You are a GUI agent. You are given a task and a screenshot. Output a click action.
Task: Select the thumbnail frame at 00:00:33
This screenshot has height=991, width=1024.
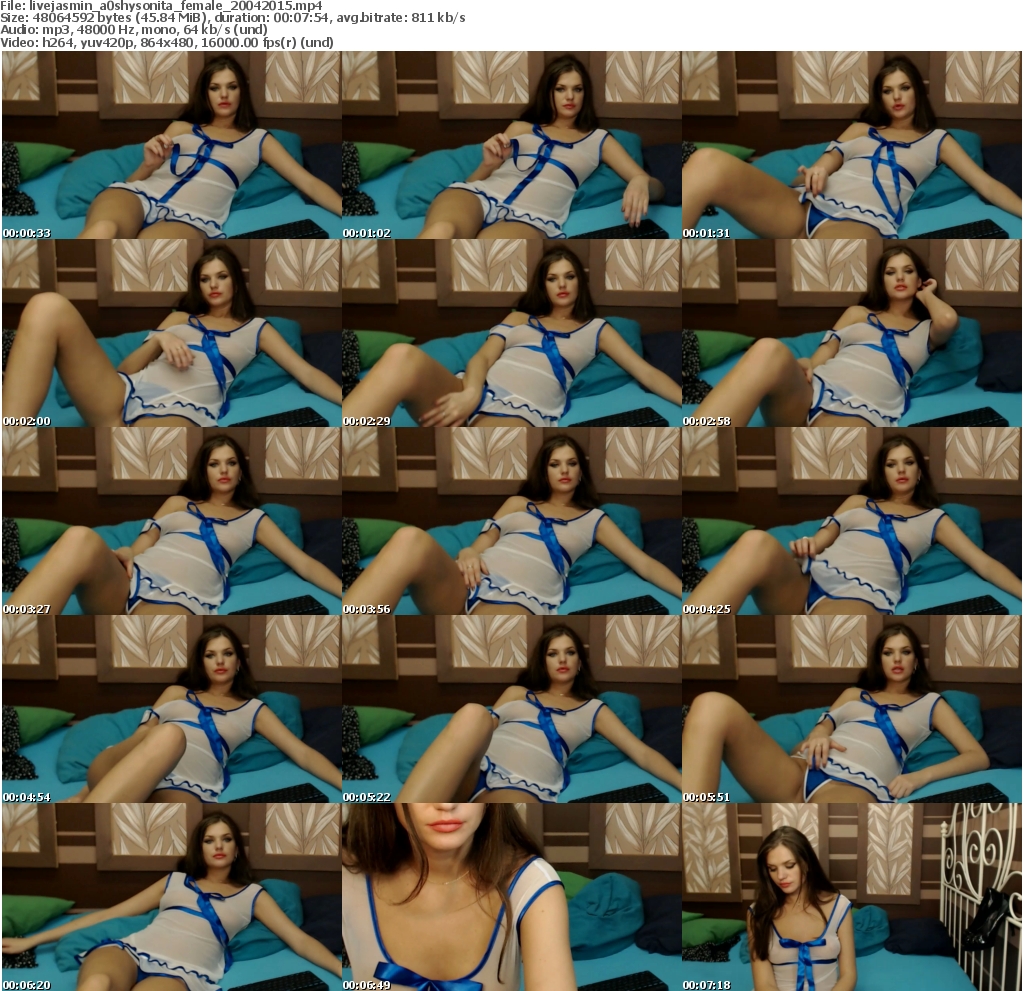[172, 145]
